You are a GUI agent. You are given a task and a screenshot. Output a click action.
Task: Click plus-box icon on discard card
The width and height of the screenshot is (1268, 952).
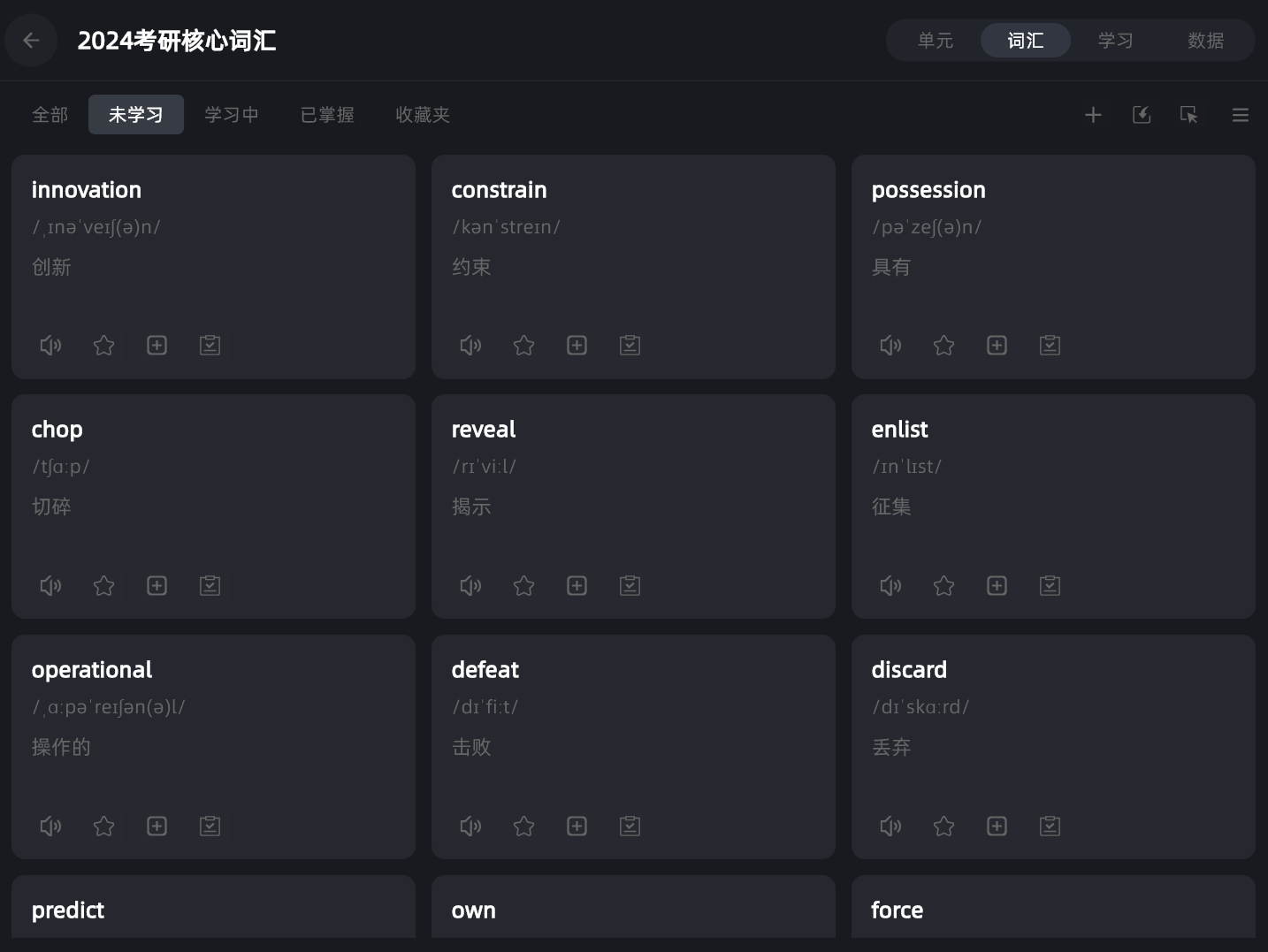coord(997,826)
